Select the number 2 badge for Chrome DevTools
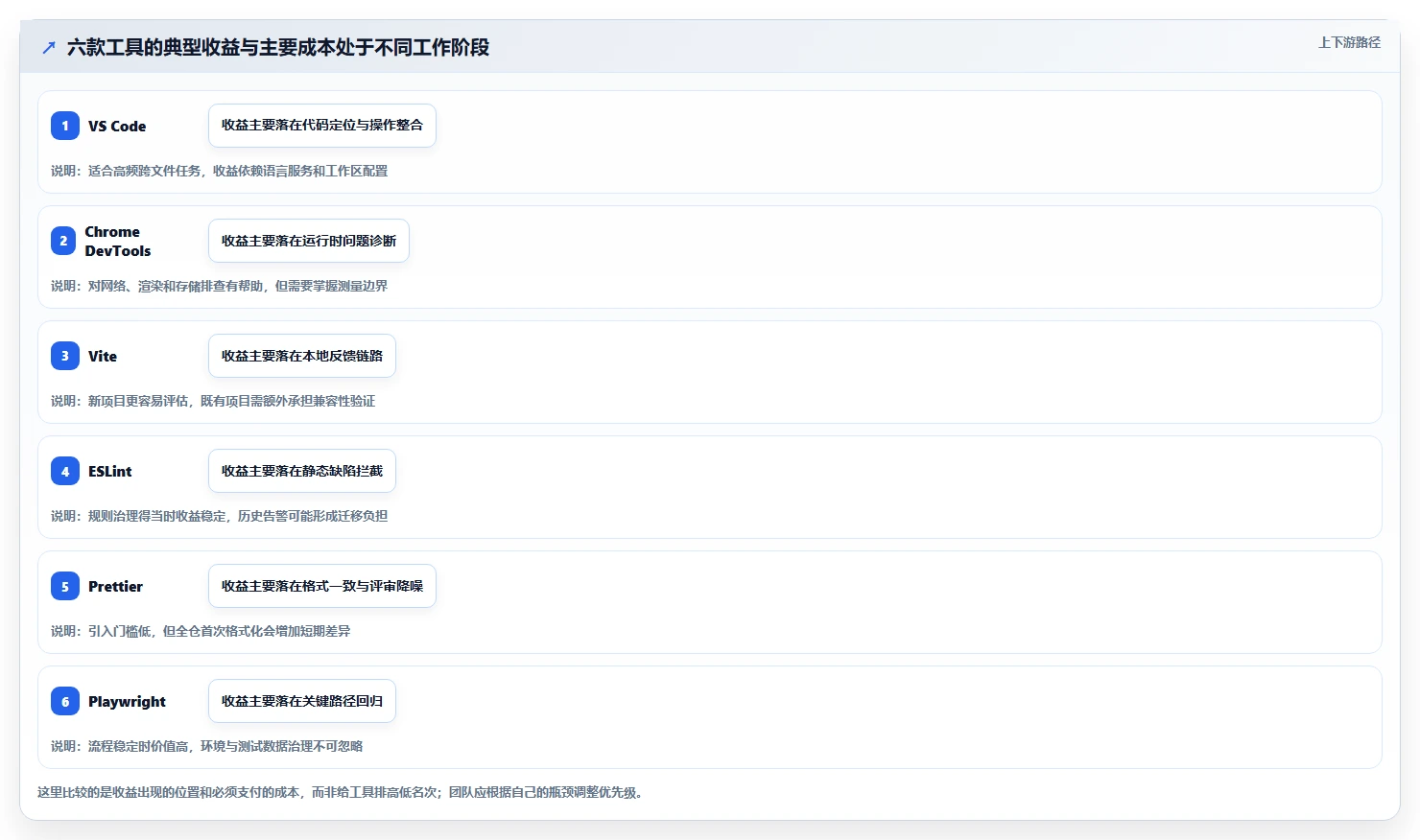1420x840 pixels. pos(63,241)
